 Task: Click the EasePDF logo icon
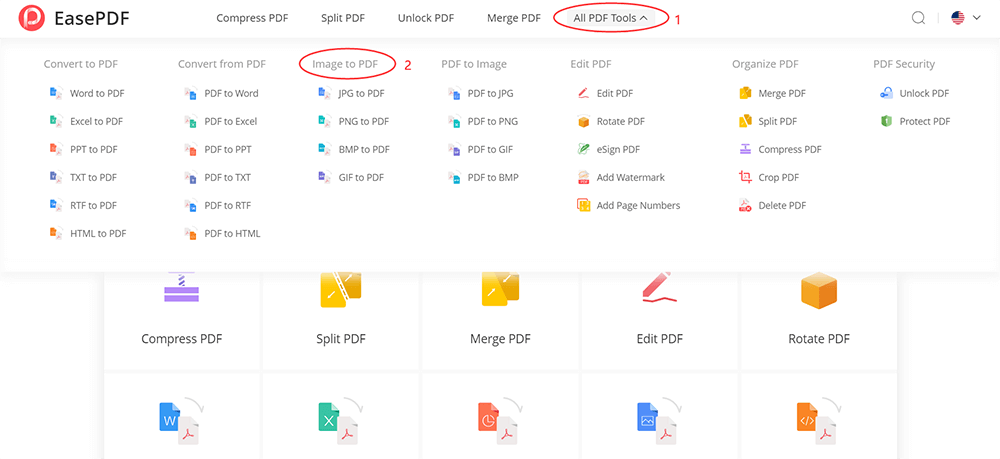point(34,18)
